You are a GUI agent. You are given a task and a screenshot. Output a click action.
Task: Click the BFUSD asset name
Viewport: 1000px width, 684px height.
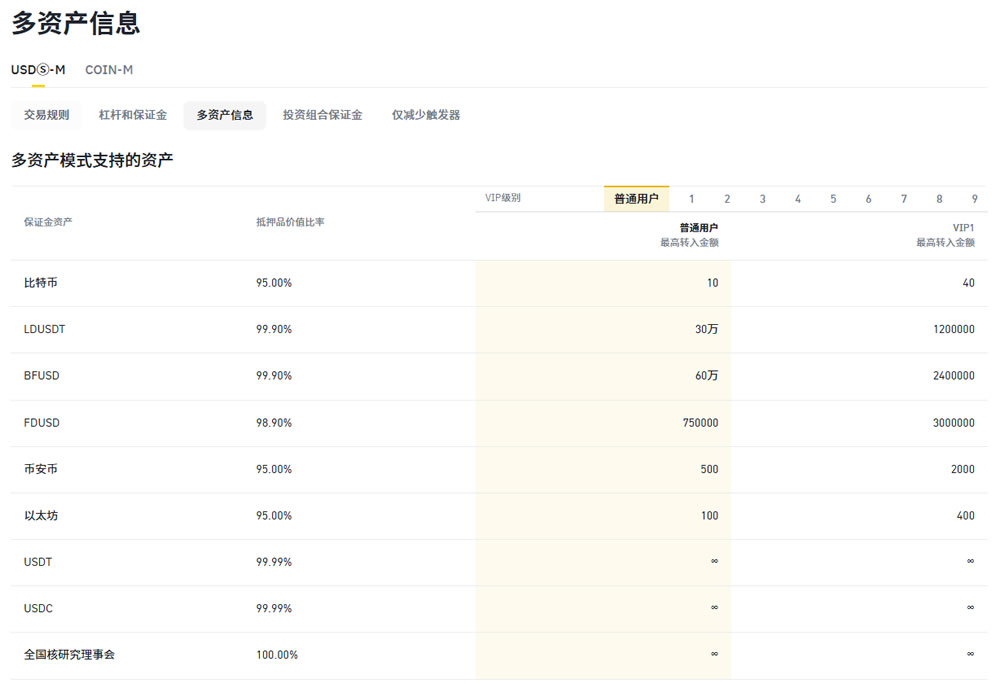tap(42, 376)
